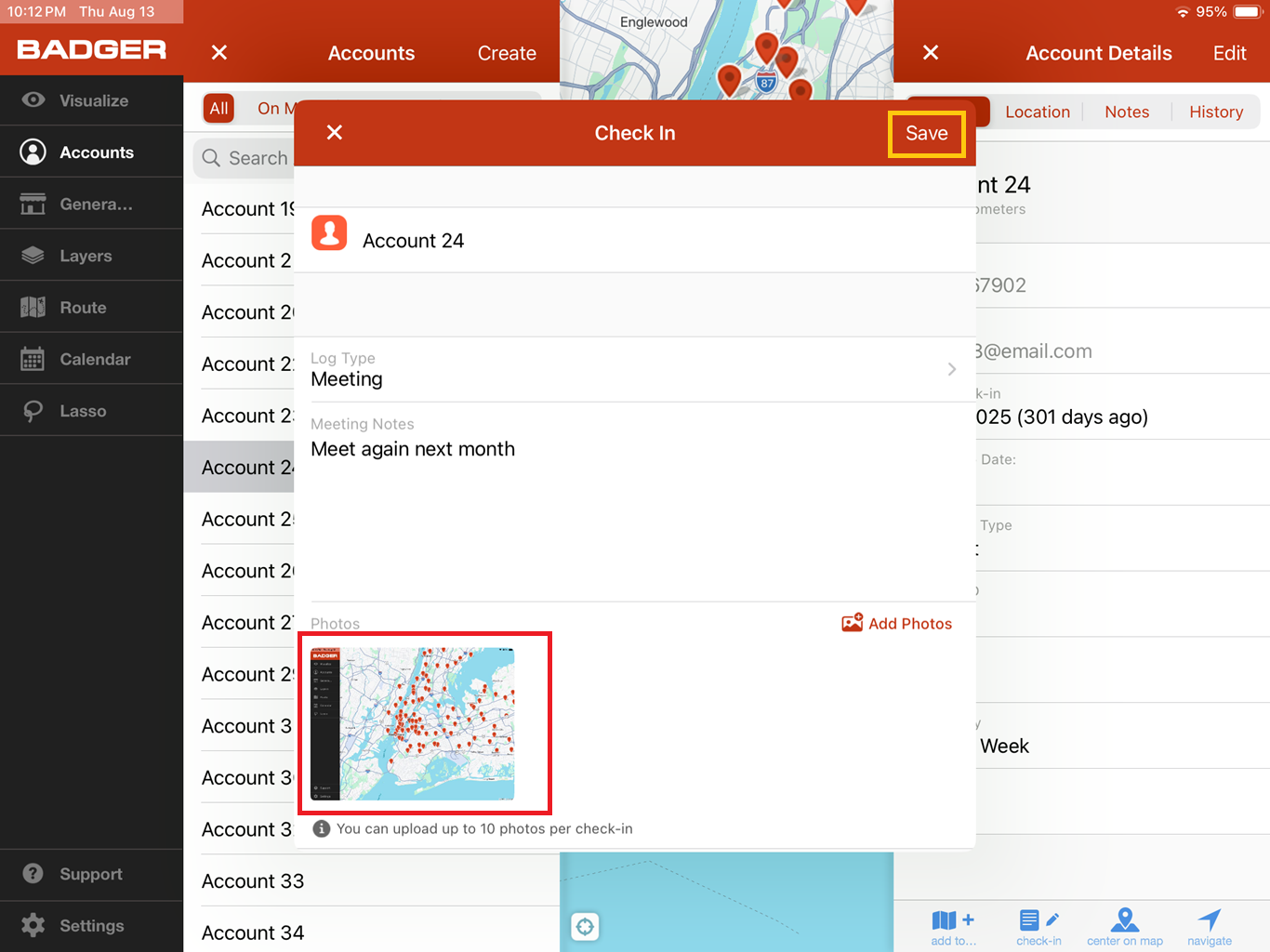Tap the photo upload info icon
Image resolution: width=1270 pixels, height=952 pixels.
click(x=322, y=828)
